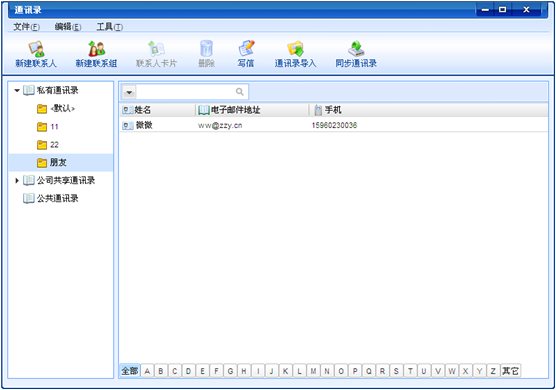Viewport: 556px width, 390px height.
Task: Click the 朋友 folder icon
Action: coord(42,163)
